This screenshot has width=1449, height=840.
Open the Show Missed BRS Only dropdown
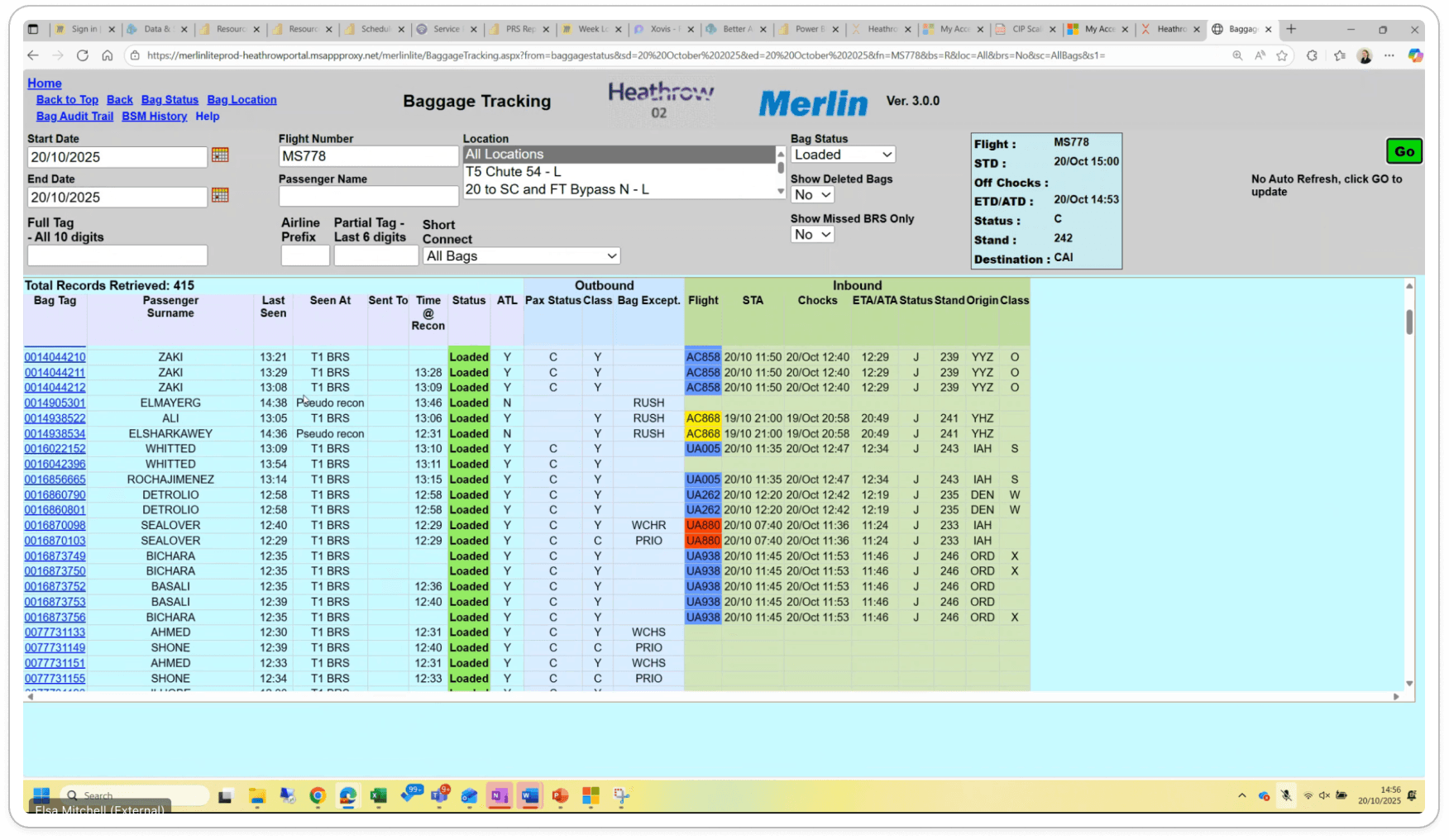(x=811, y=235)
